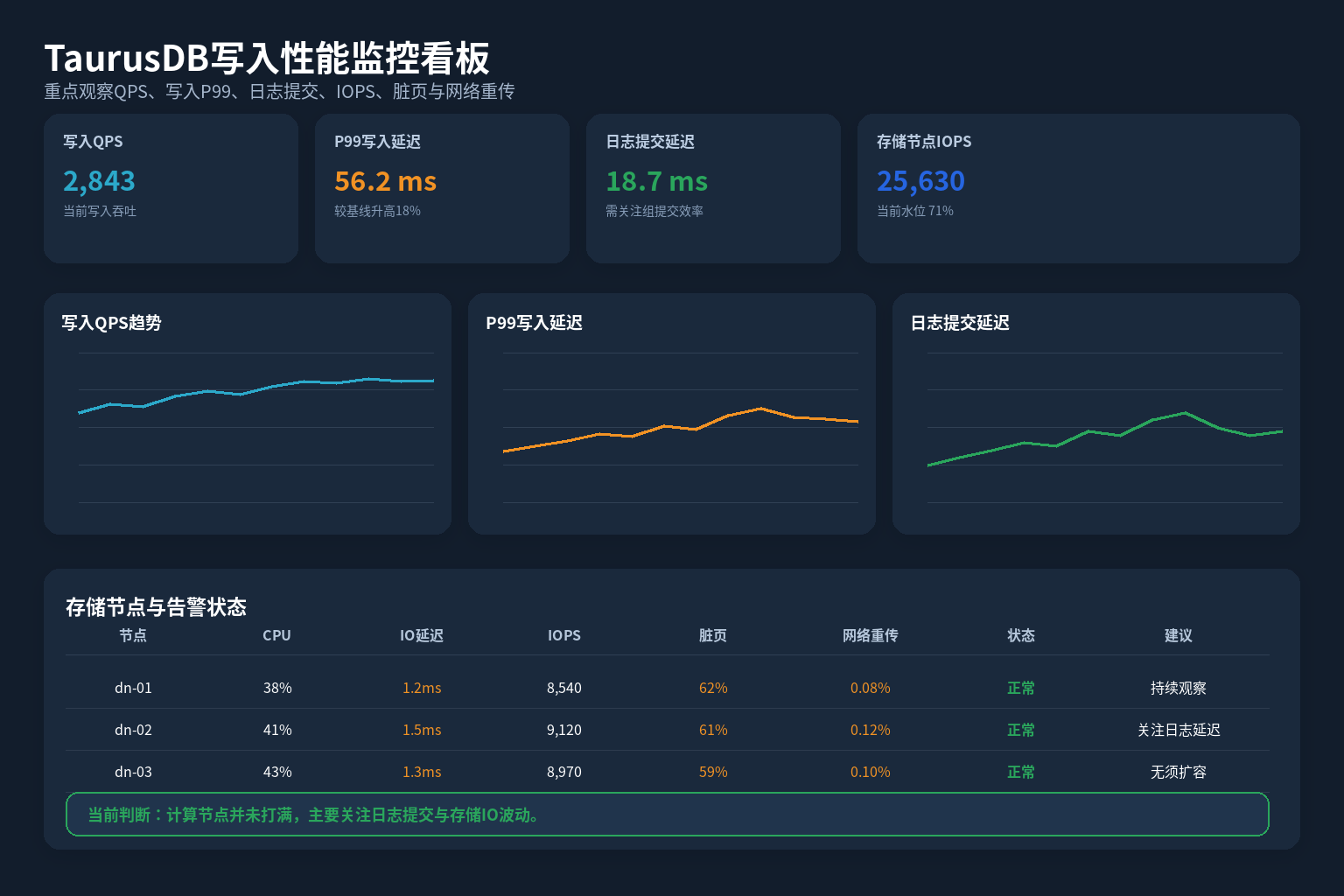Click the P99写入延迟 card label at top
Image resolution: width=1344 pixels, height=896 pixels.
tap(377, 142)
